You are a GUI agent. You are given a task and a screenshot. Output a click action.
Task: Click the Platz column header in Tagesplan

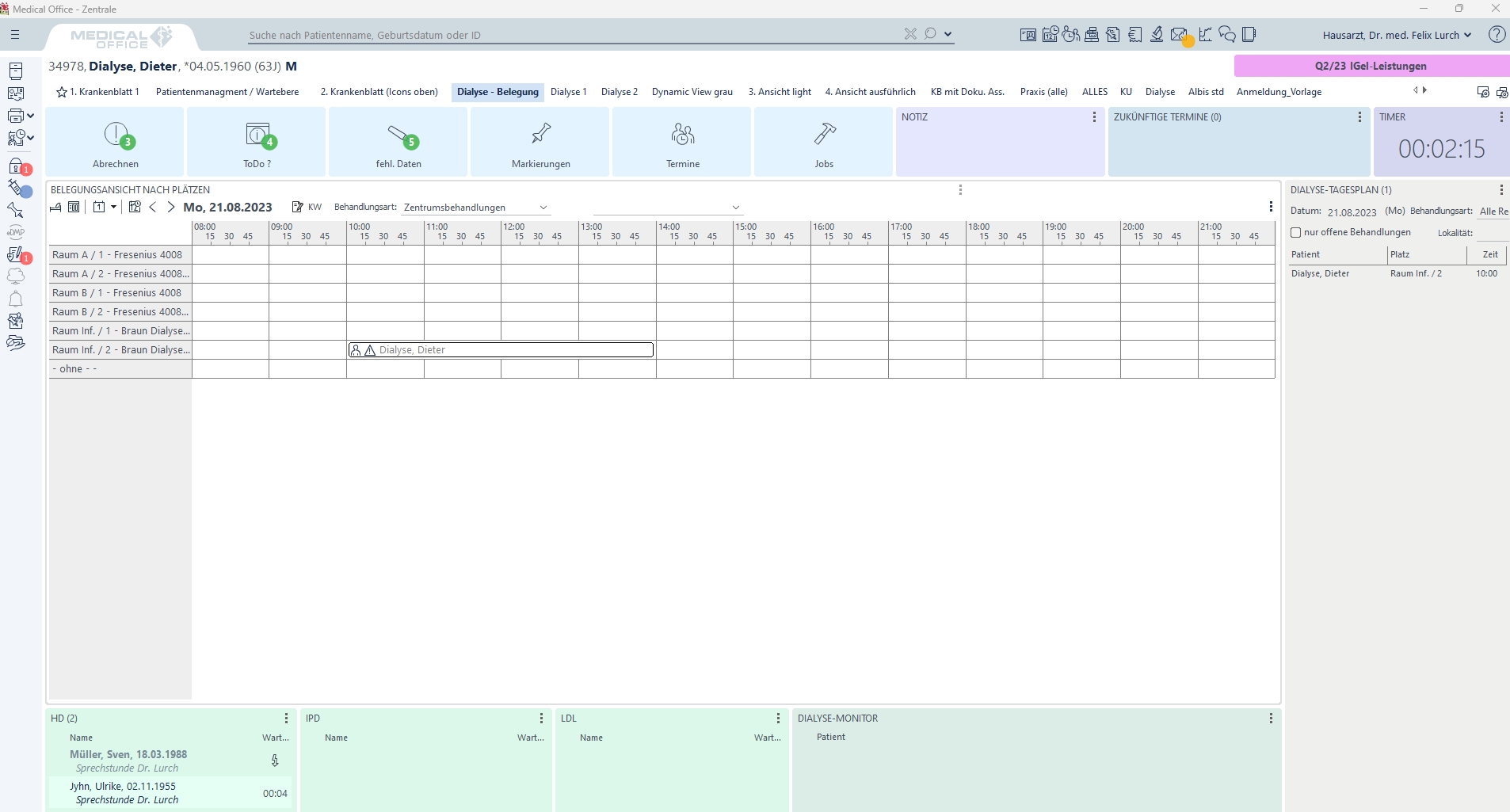(1427, 254)
